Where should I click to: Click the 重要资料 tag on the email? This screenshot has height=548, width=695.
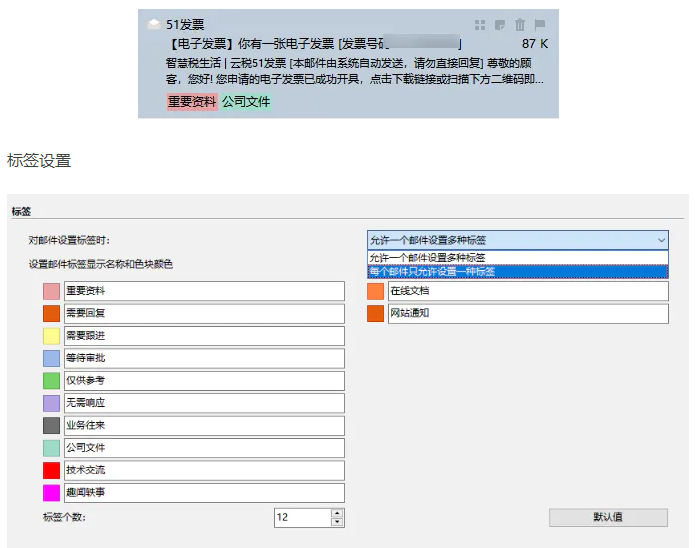(192, 101)
